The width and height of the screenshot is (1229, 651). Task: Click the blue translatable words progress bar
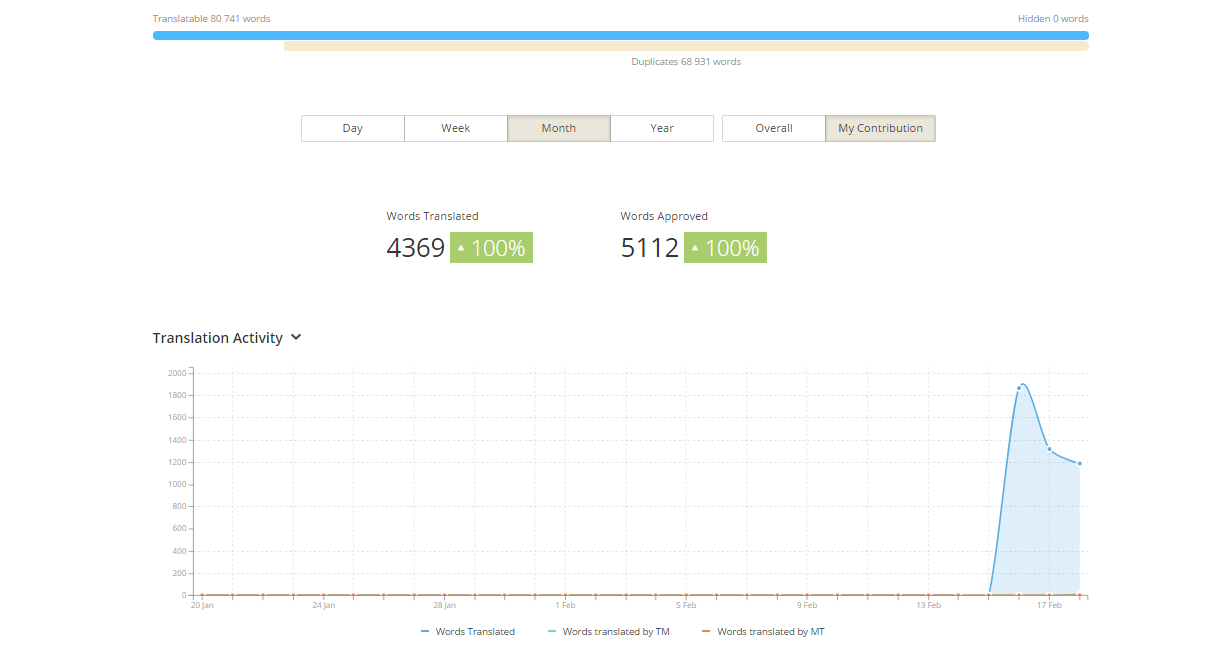(x=621, y=35)
